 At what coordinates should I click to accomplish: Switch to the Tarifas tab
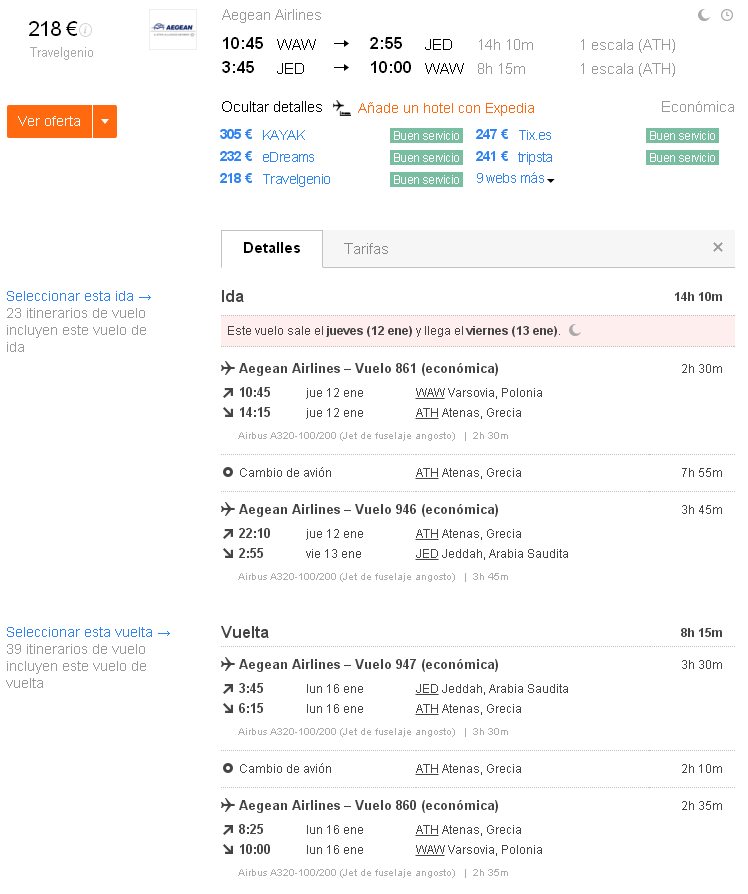366,249
